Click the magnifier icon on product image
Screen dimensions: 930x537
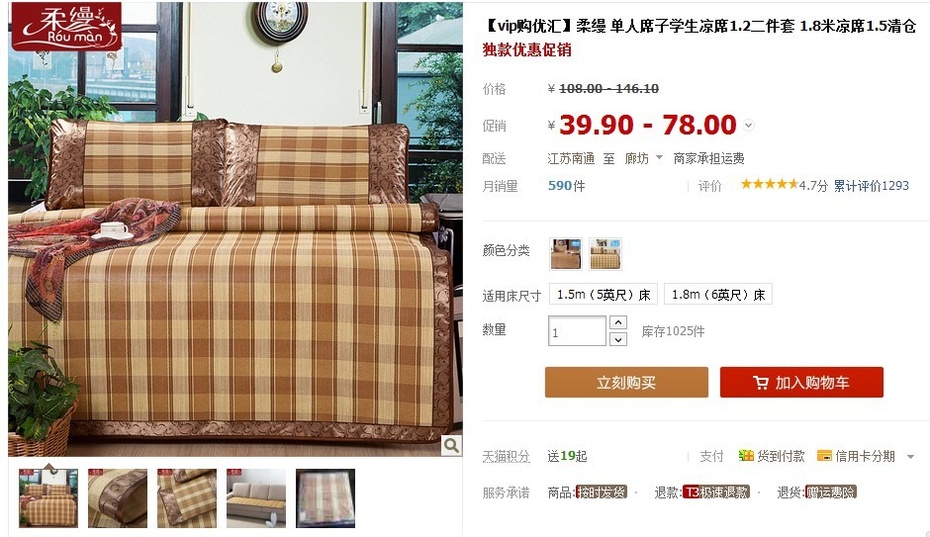point(451,445)
